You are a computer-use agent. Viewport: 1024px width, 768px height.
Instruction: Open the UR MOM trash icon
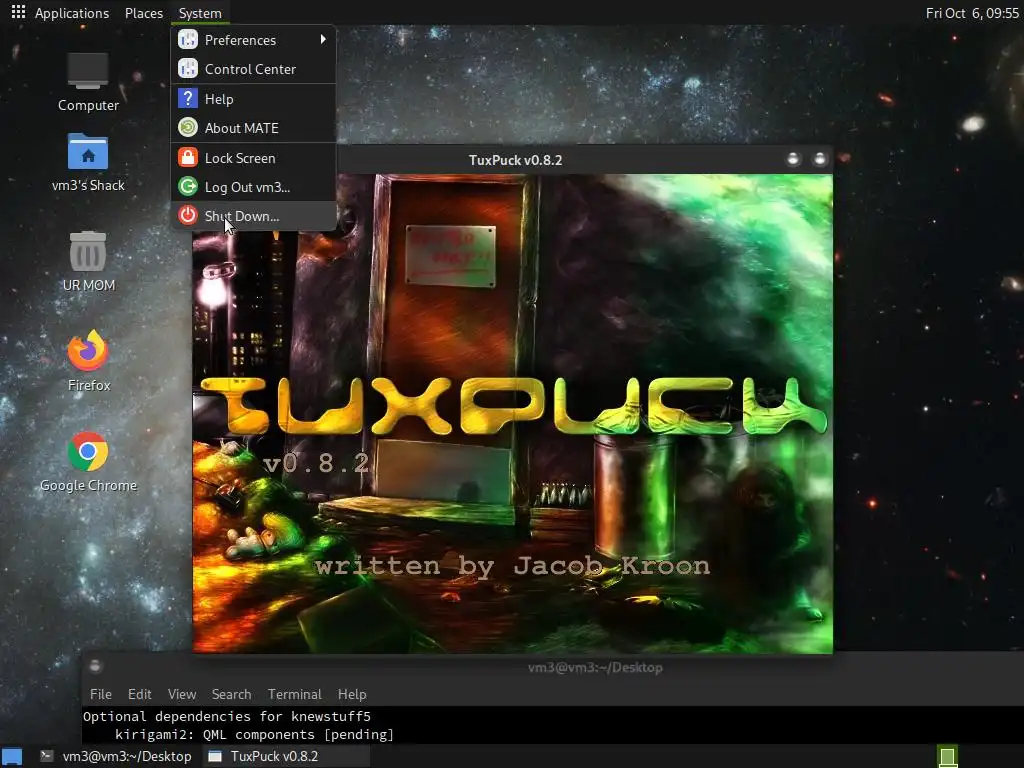pyautogui.click(x=88, y=261)
